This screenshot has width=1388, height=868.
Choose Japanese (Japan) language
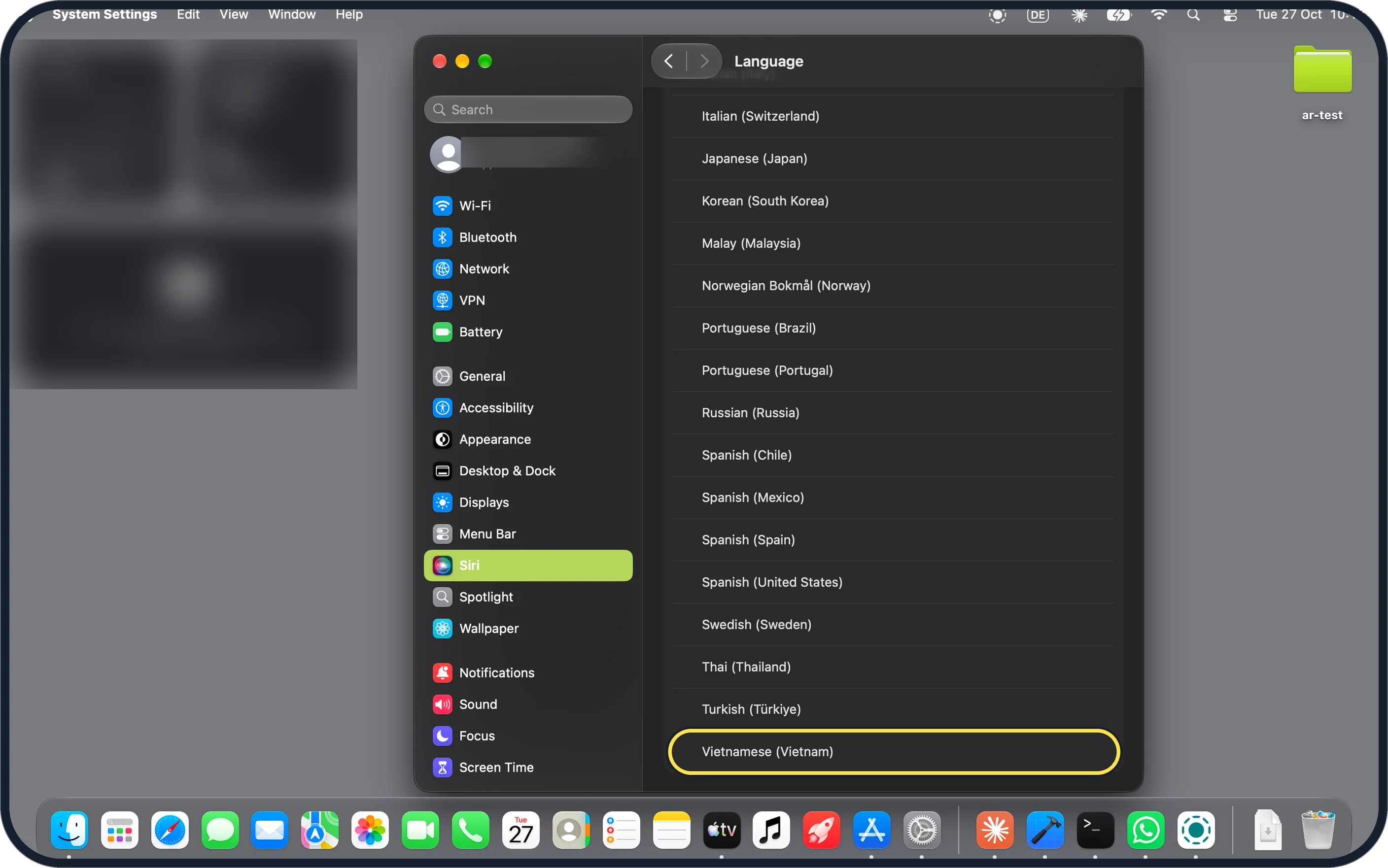pyautogui.click(x=893, y=159)
